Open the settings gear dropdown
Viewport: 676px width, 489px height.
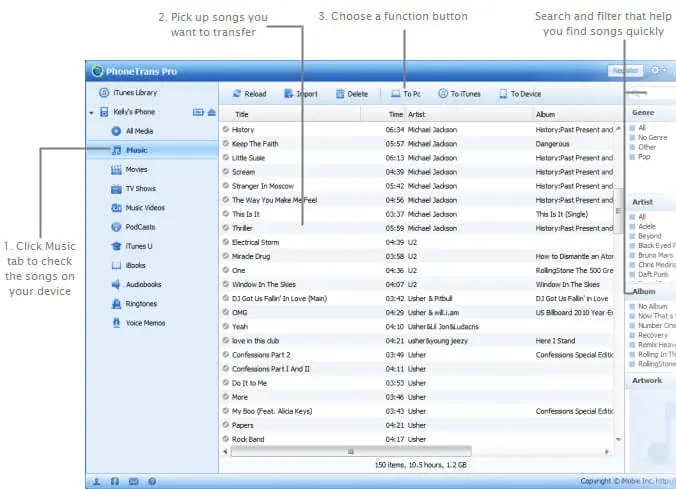pos(658,70)
